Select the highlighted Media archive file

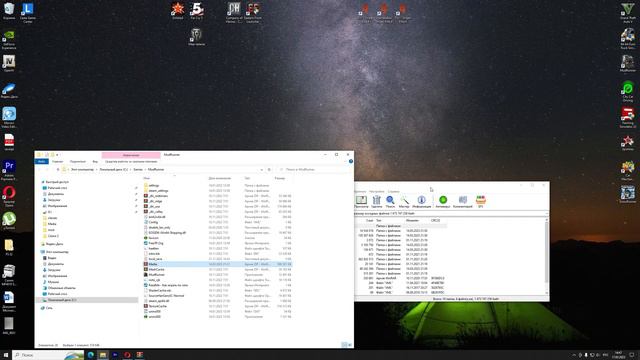pyautogui.click(x=218, y=264)
